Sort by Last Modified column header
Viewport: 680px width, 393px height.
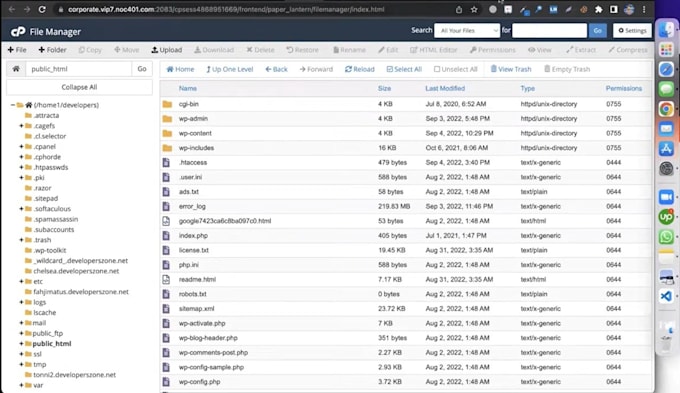click(x=445, y=88)
